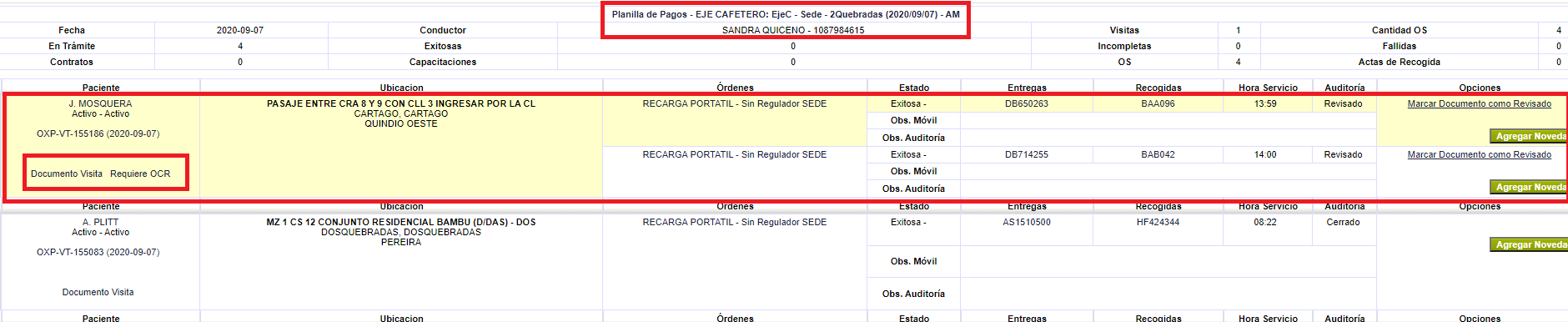Click Obs. Móvil field of first order
Image resolution: width=1568 pixels, height=322 pixels.
pyautogui.click(x=1168, y=121)
